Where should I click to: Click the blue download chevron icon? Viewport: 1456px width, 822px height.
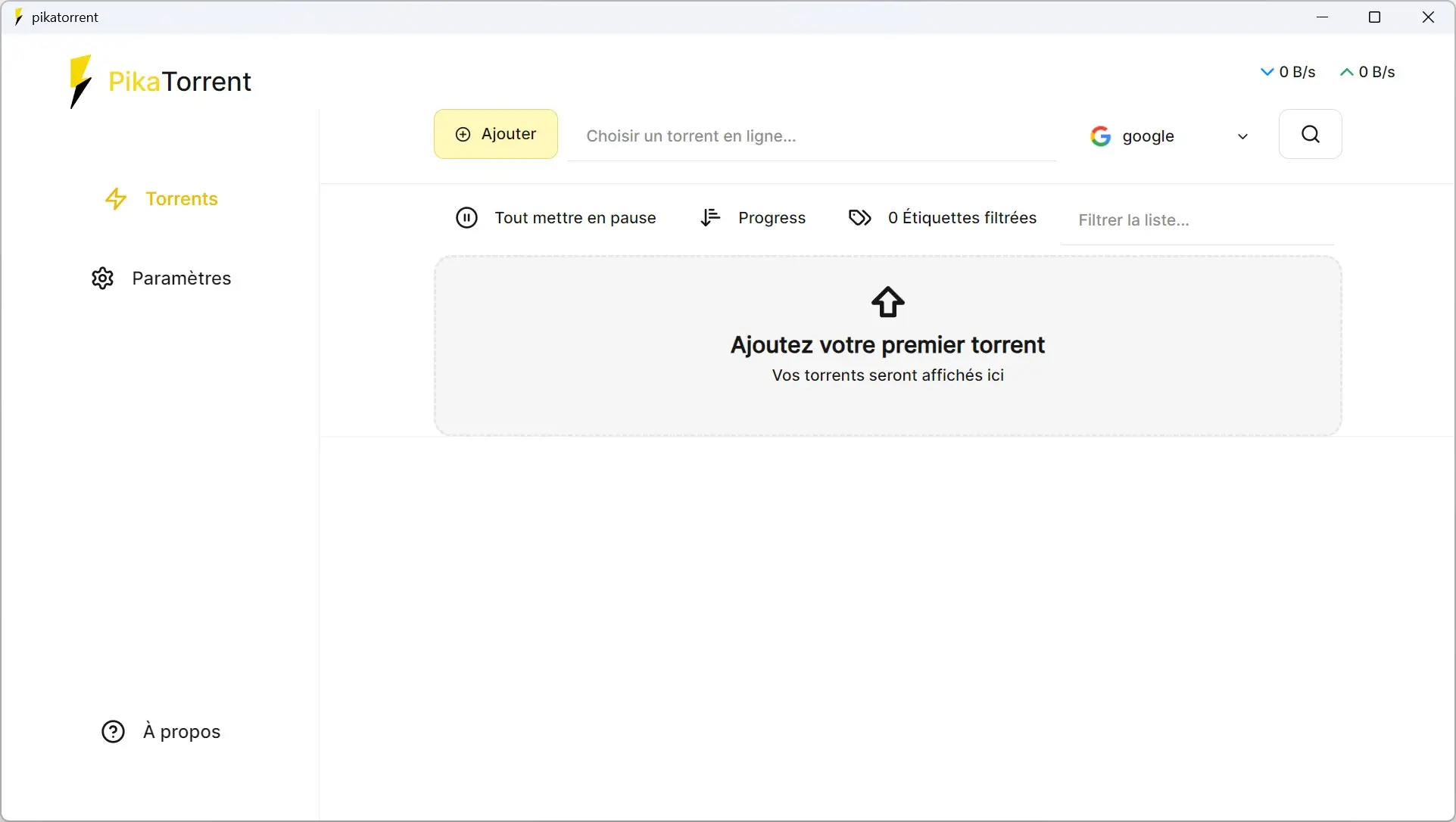coord(1267,72)
